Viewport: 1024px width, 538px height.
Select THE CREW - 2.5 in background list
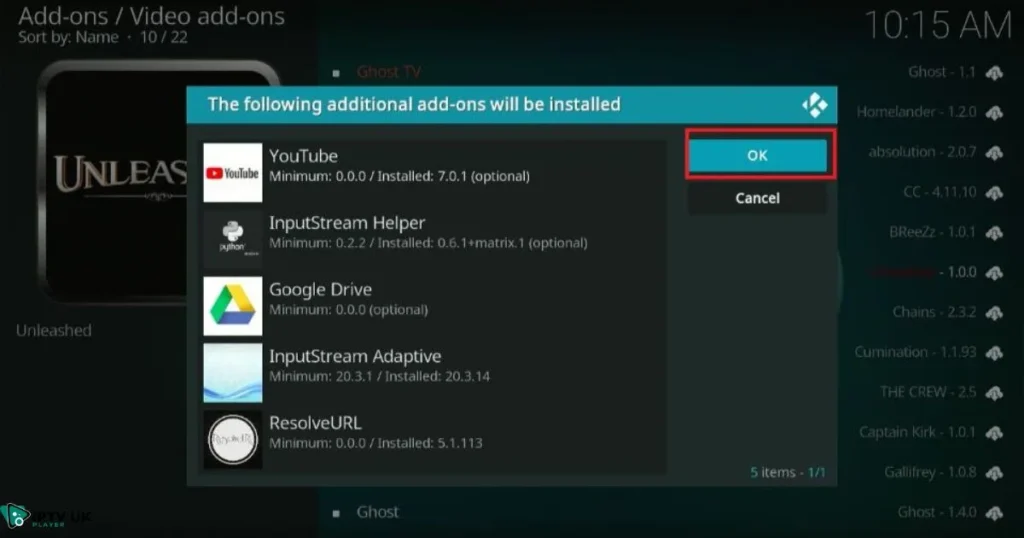928,392
